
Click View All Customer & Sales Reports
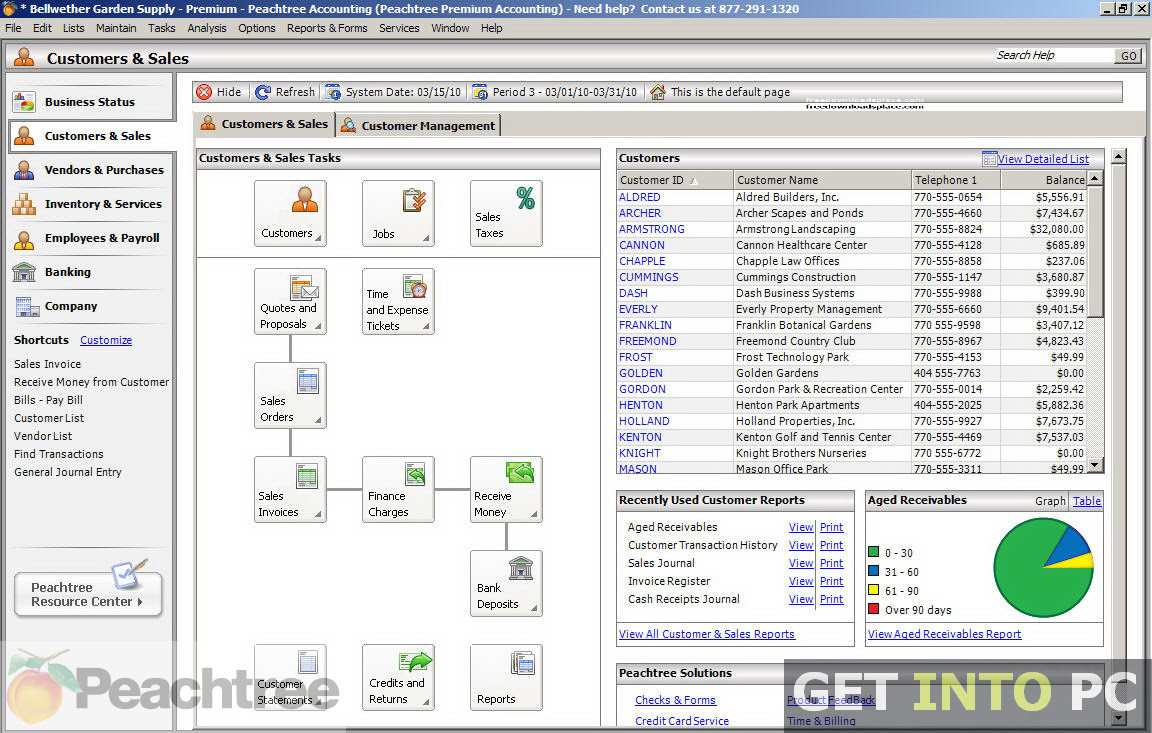pos(707,634)
